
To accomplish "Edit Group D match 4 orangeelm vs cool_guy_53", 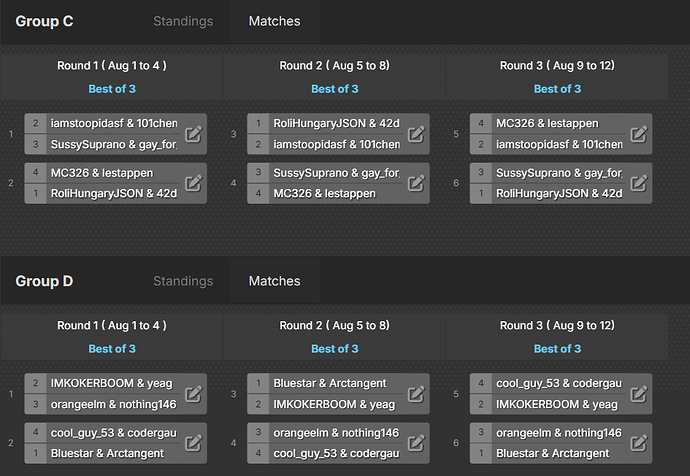I will click(x=416, y=443).
